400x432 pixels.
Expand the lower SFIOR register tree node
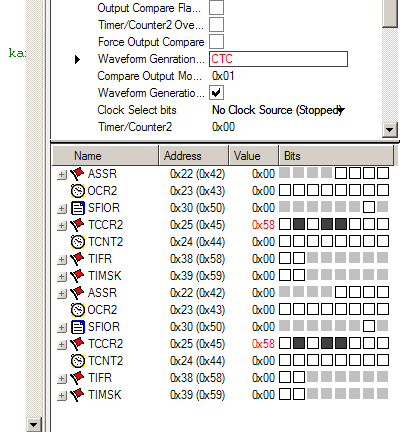coord(61,327)
